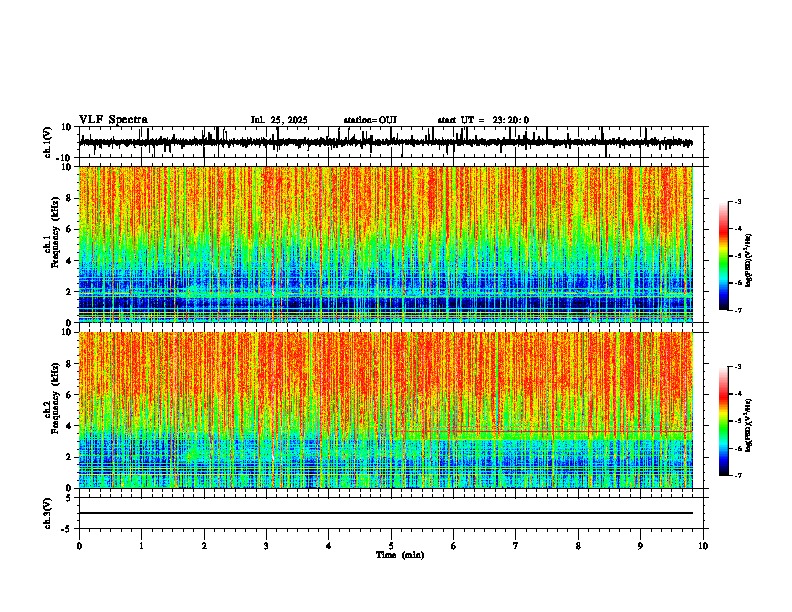Click the color scale bar beside the ch.2 spectrogram
Screen dimensions: 792x612
tap(723, 421)
